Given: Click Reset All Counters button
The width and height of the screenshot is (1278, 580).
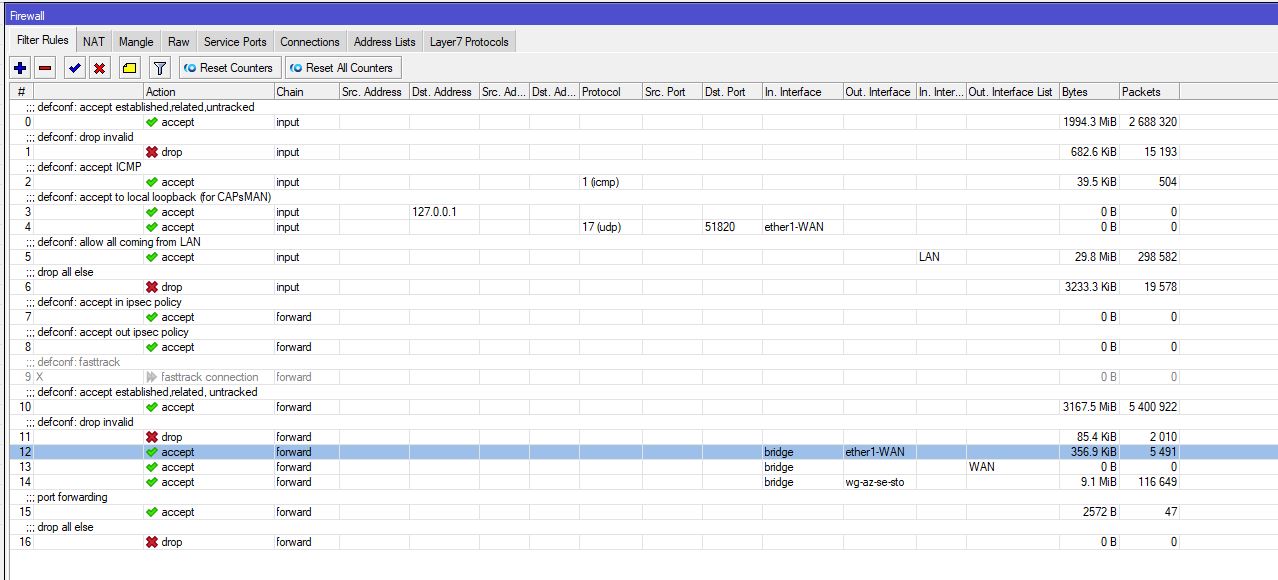Looking at the screenshot, I should coord(342,68).
